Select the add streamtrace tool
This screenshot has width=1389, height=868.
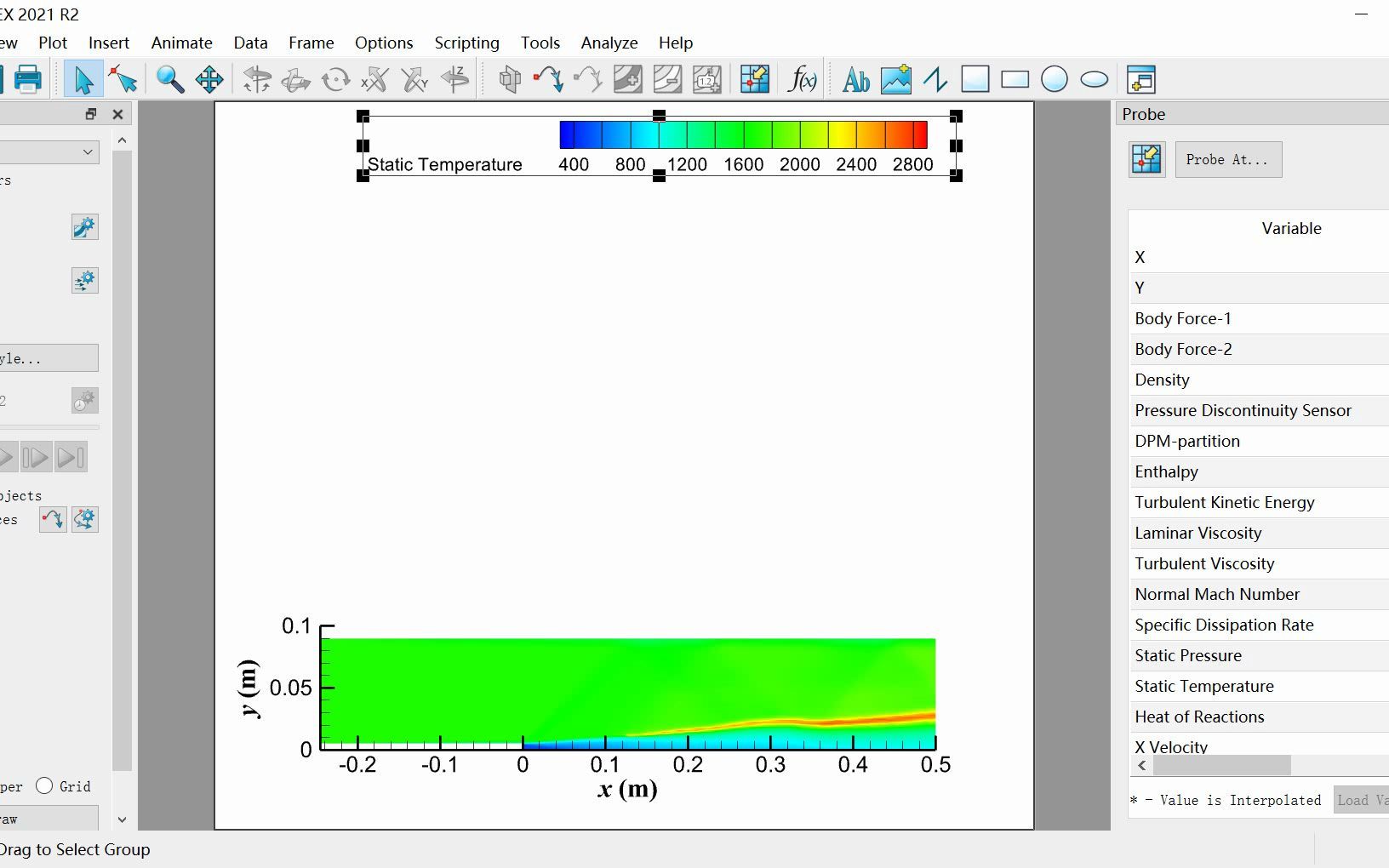[548, 79]
